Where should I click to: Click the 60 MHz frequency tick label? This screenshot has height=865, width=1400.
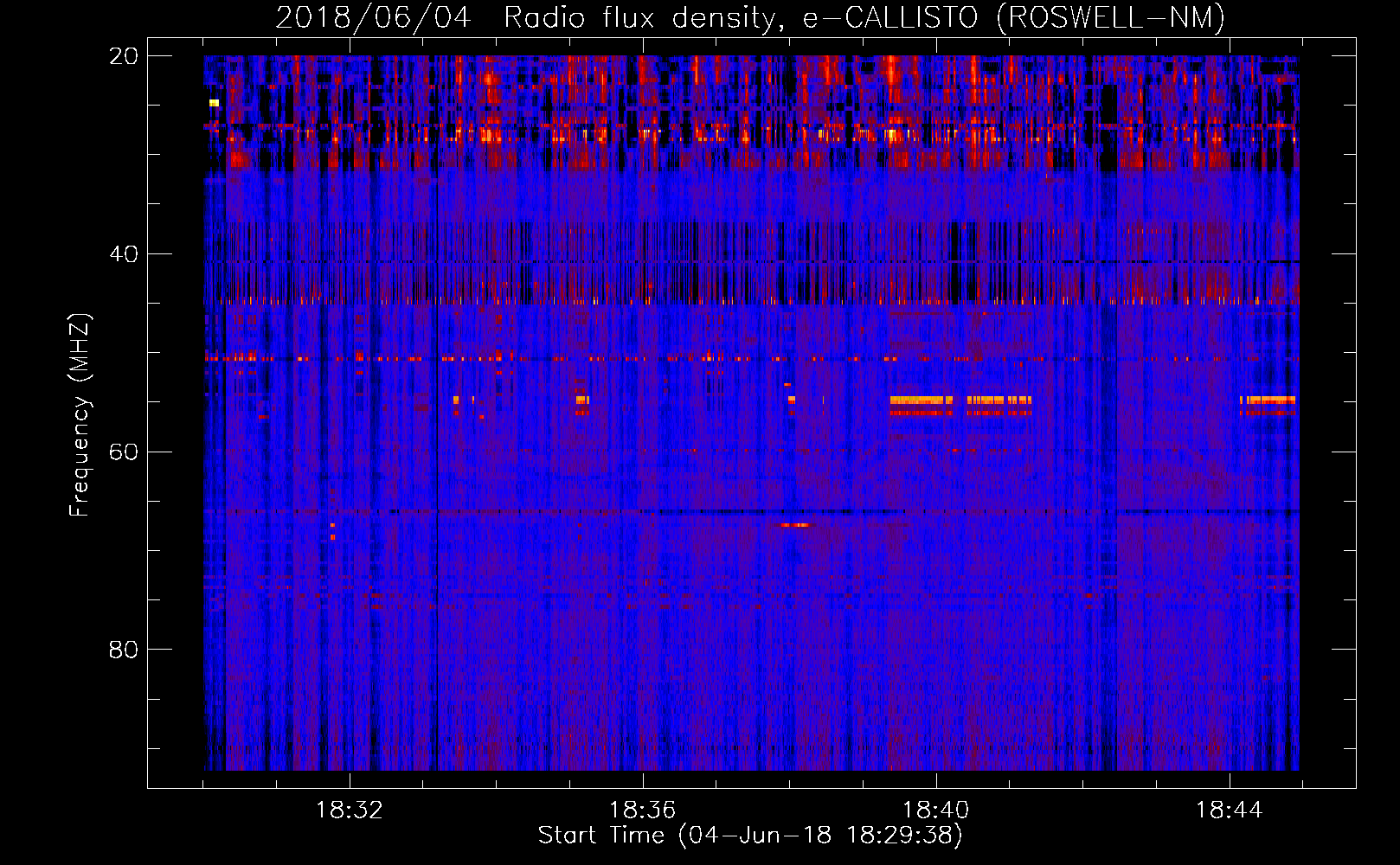click(x=124, y=452)
